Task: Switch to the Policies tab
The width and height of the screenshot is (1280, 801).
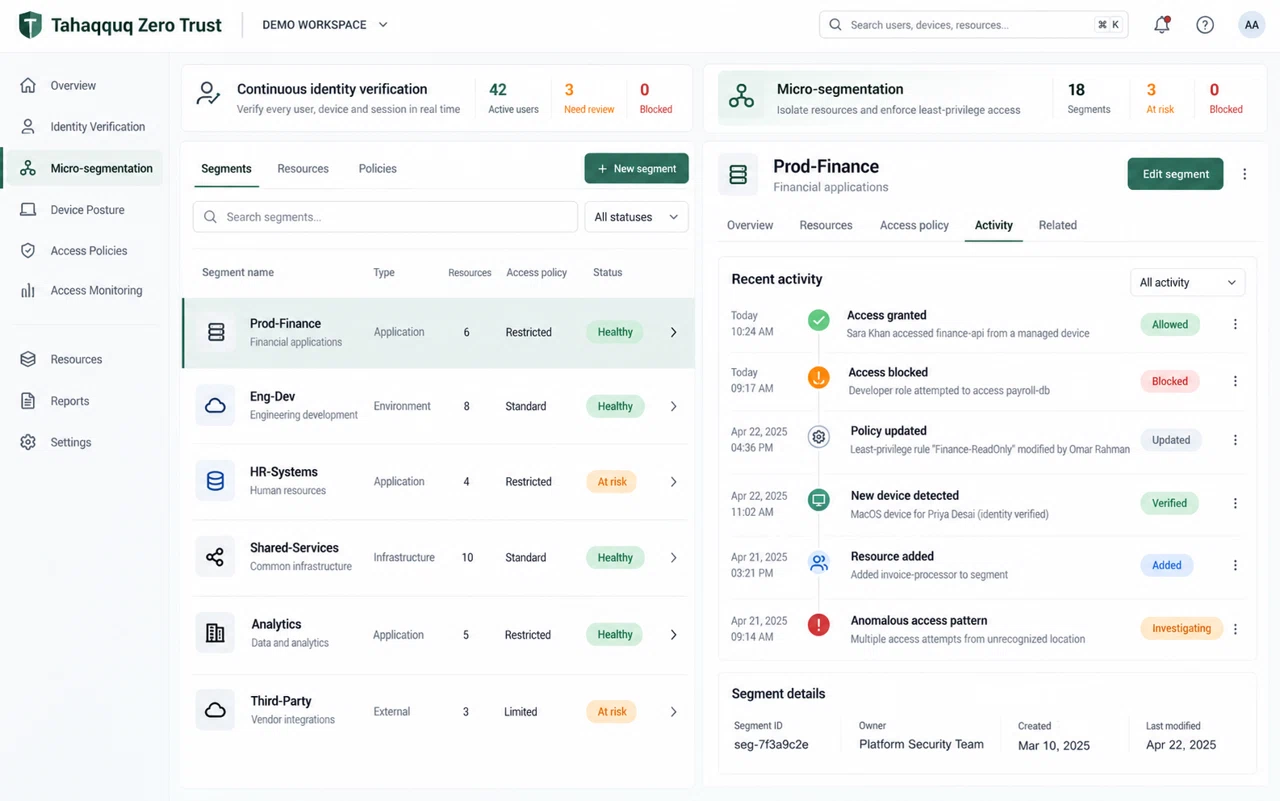Action: coord(378,169)
